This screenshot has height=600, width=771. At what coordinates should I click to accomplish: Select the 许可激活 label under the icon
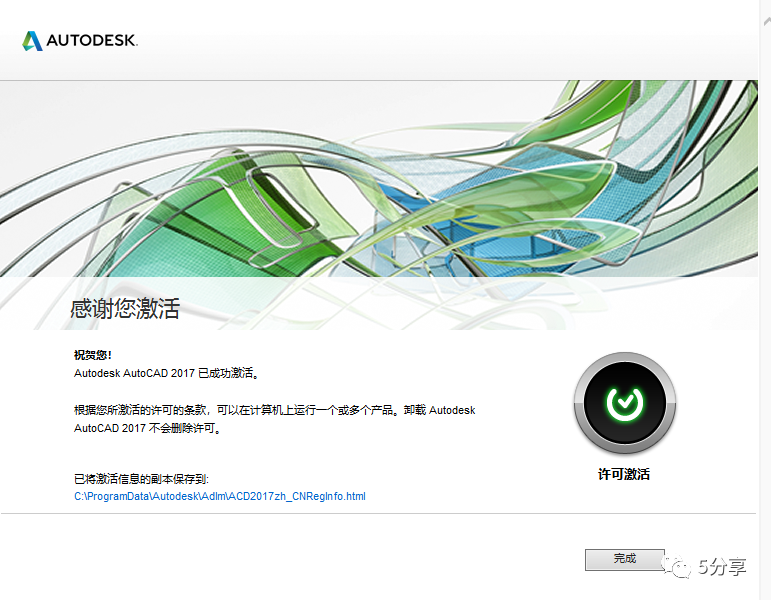coord(624,474)
